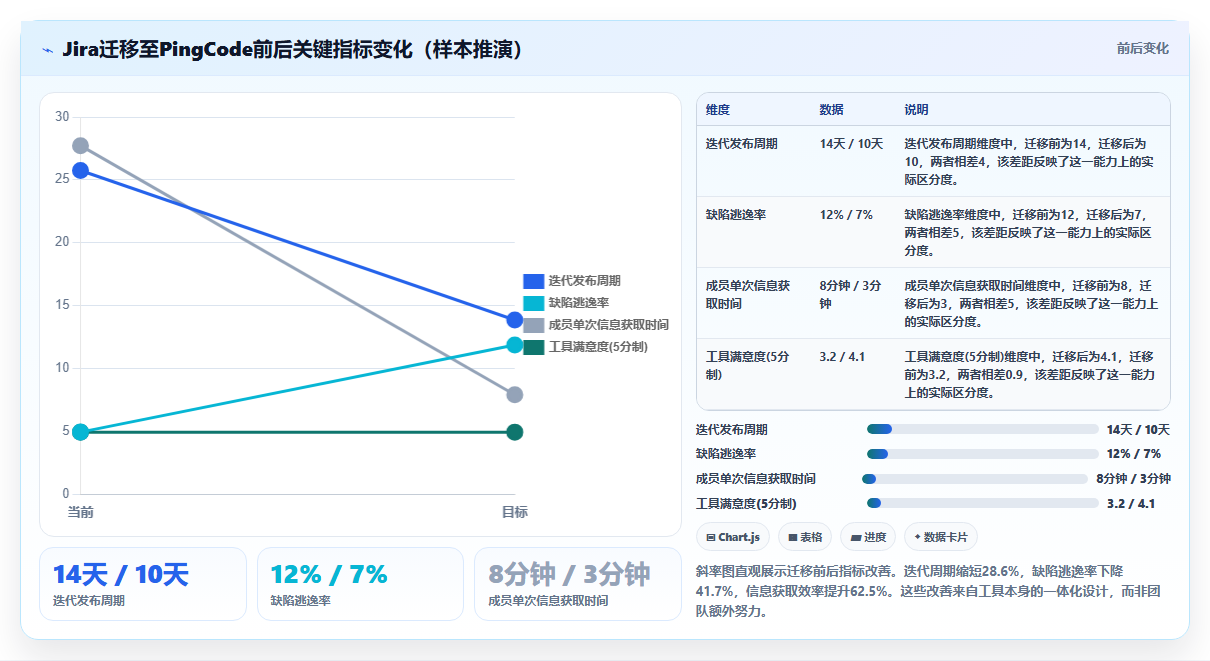Click the 数据 column header
The width and height of the screenshot is (1210, 661).
pyautogui.click(x=832, y=109)
